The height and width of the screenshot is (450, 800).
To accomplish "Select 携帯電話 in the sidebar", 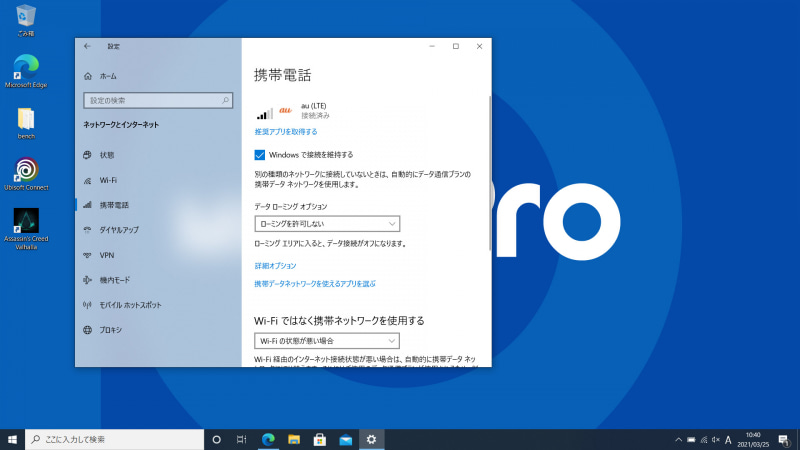I will (158, 205).
